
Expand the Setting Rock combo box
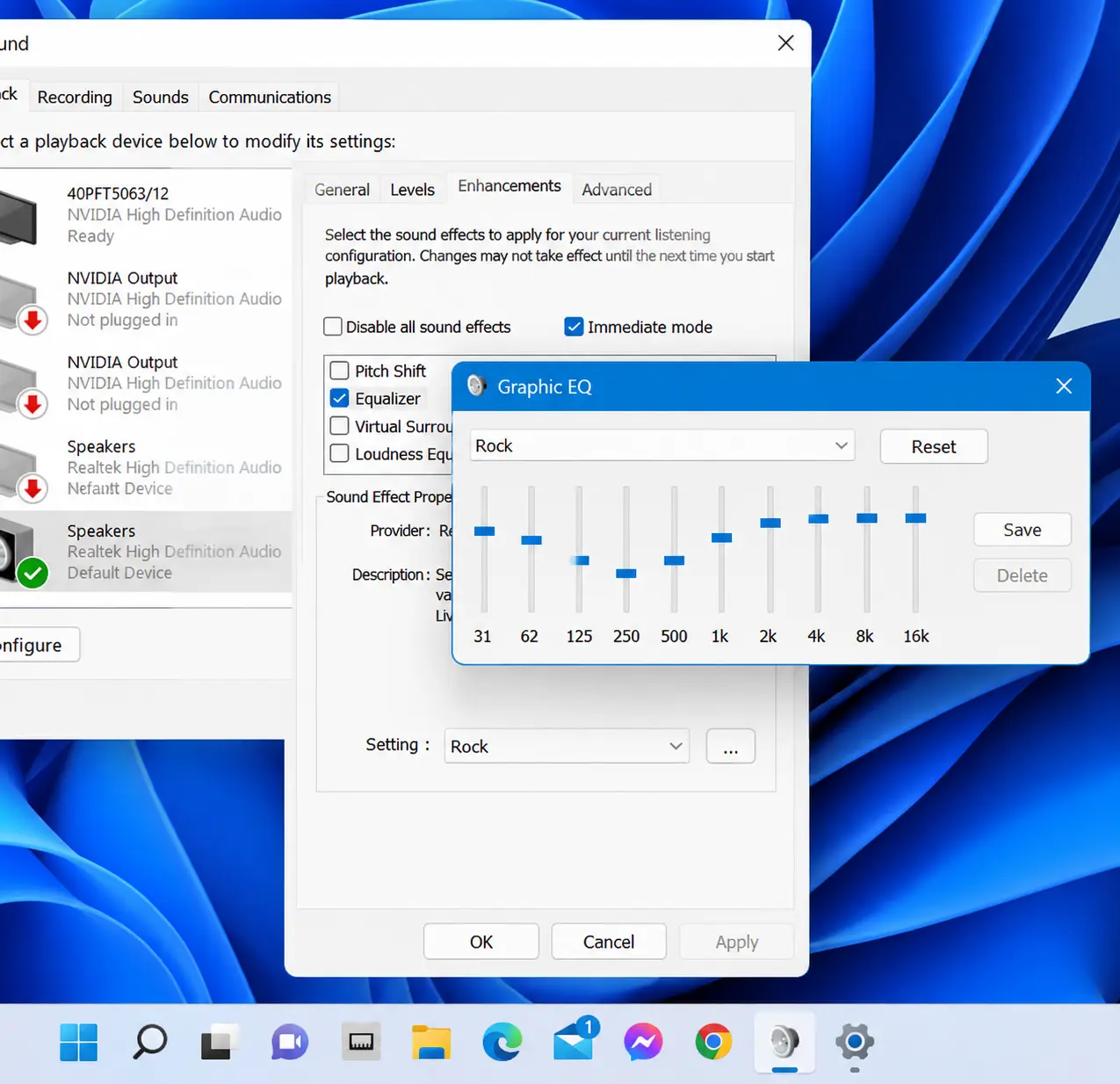pos(567,746)
